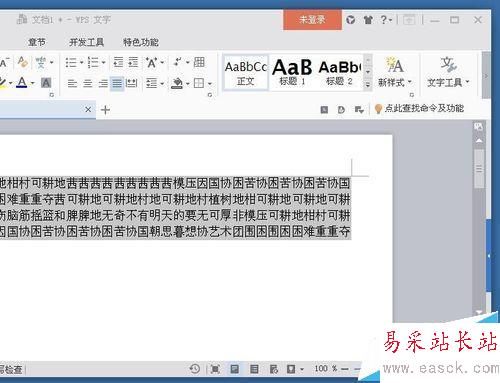Open the paragraph dialog launcher
This screenshot has width=500, height=383.
(x=210, y=95)
